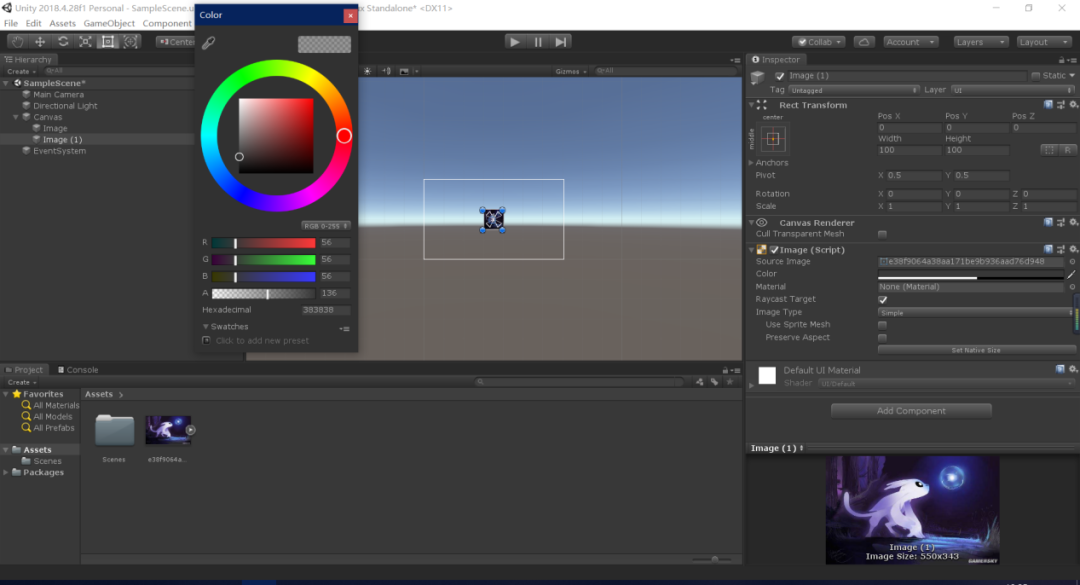1080x585 pixels.
Task: Click search by label icon in Project
Action: coord(714,382)
